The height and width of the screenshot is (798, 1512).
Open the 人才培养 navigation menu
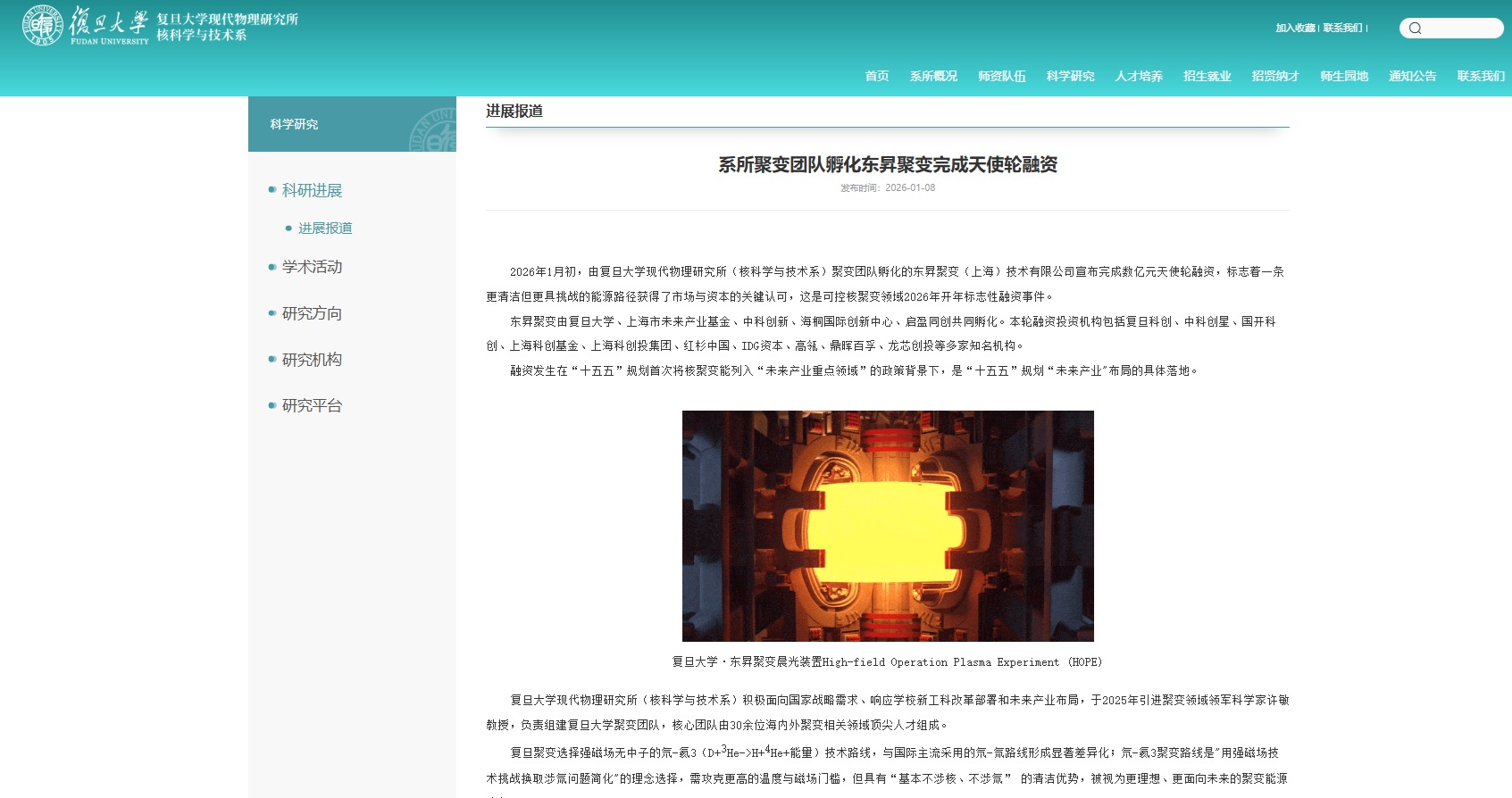coord(1139,76)
